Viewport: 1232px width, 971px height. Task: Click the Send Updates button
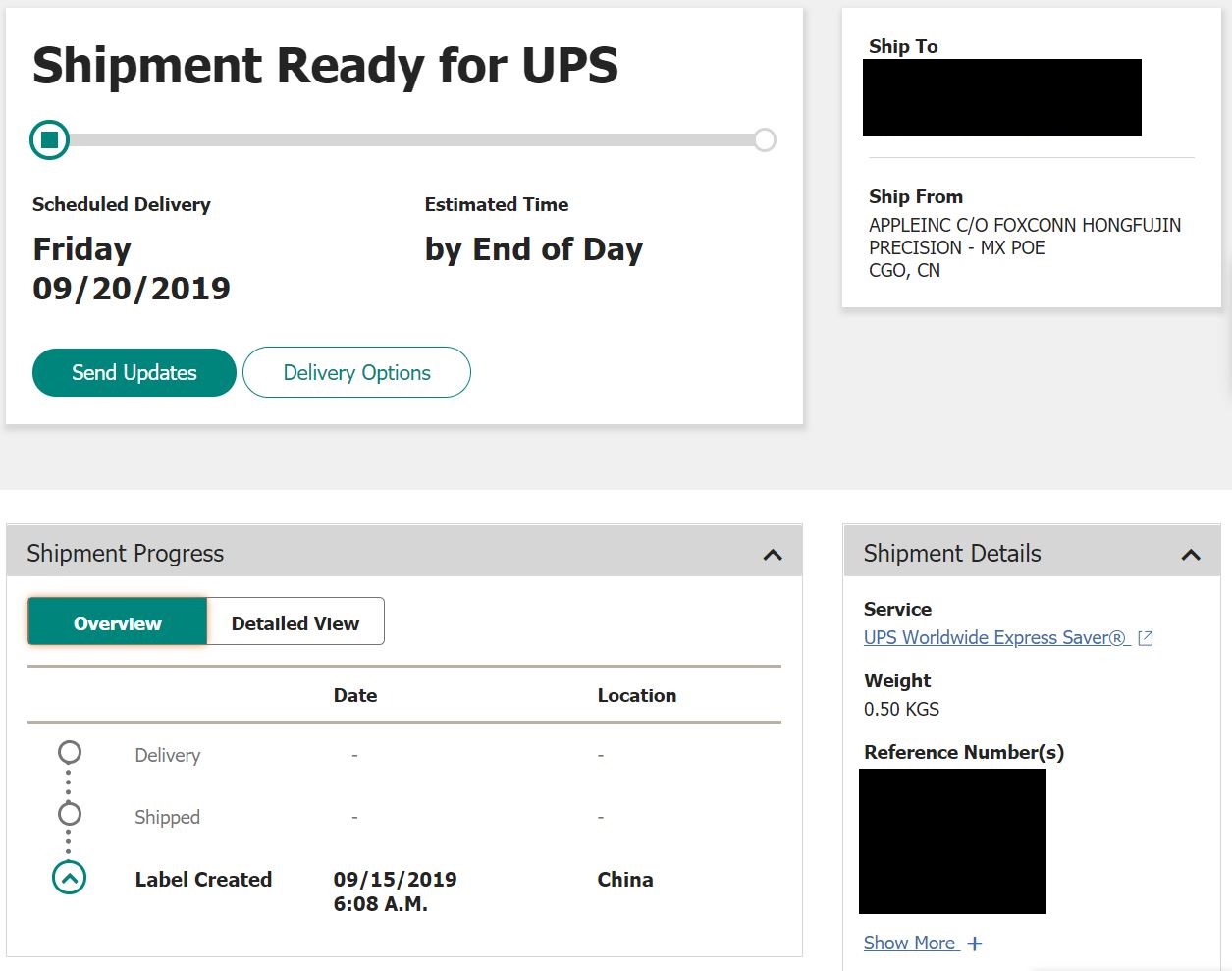[x=134, y=373]
